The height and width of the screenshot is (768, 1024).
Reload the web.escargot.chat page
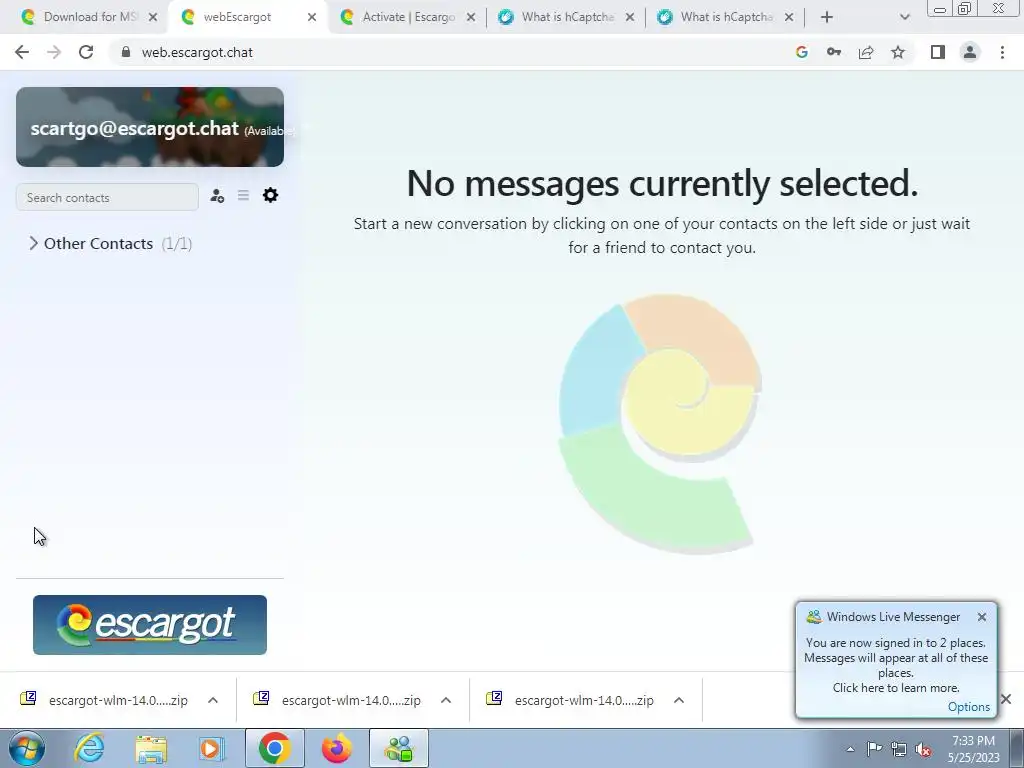(86, 52)
